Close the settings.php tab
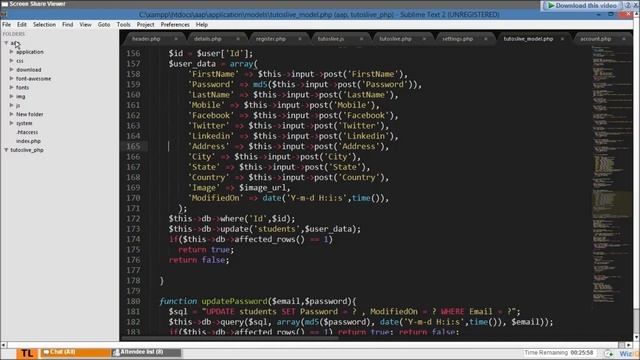 coord(486,39)
